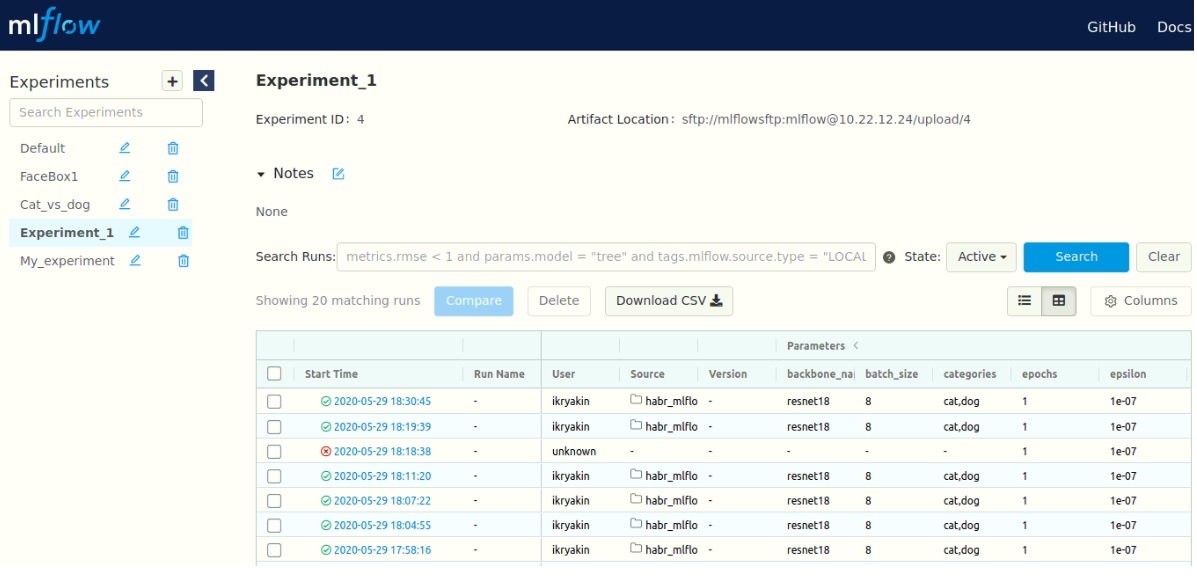Focus the Search Experiments field
The height and width of the screenshot is (578, 1197).
pos(106,112)
